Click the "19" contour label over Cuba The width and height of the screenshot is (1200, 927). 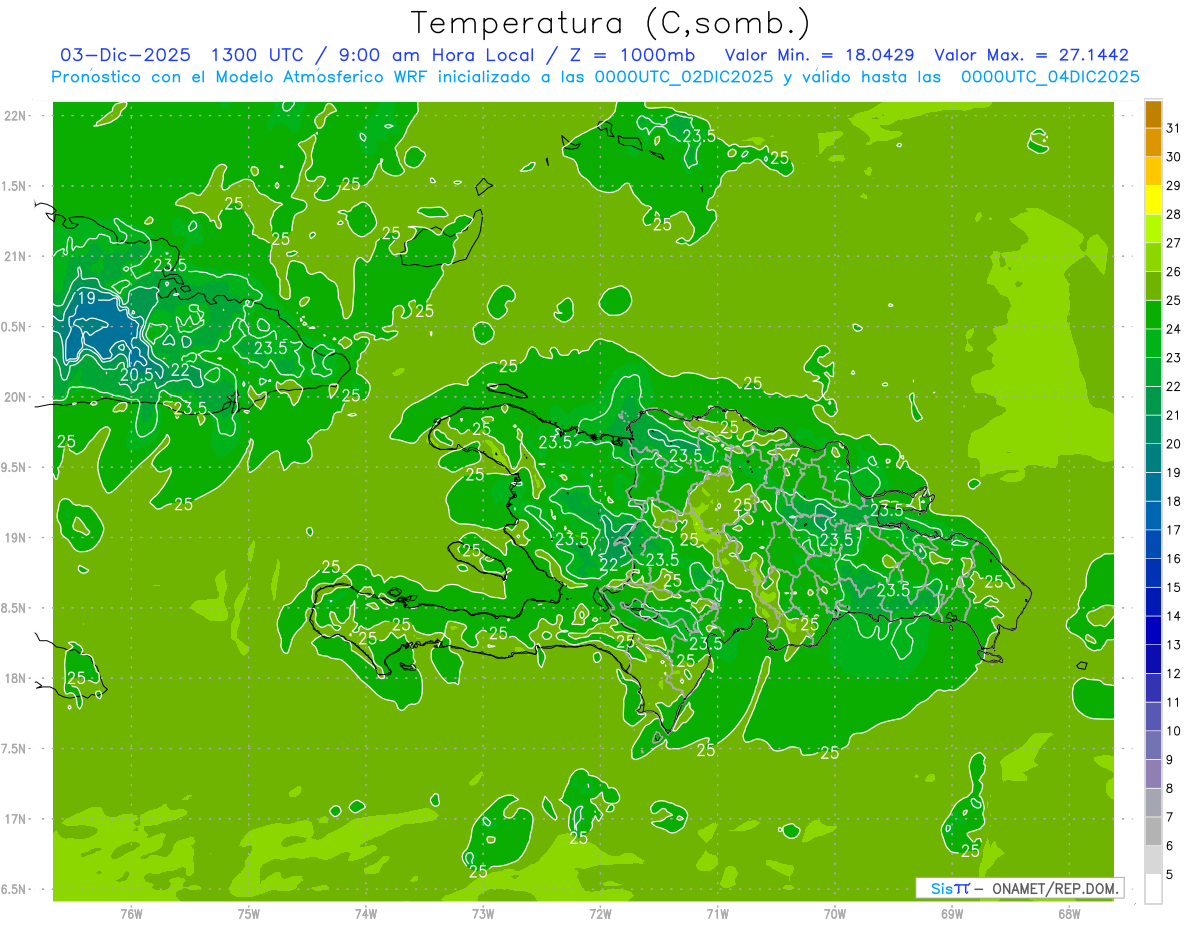87,298
